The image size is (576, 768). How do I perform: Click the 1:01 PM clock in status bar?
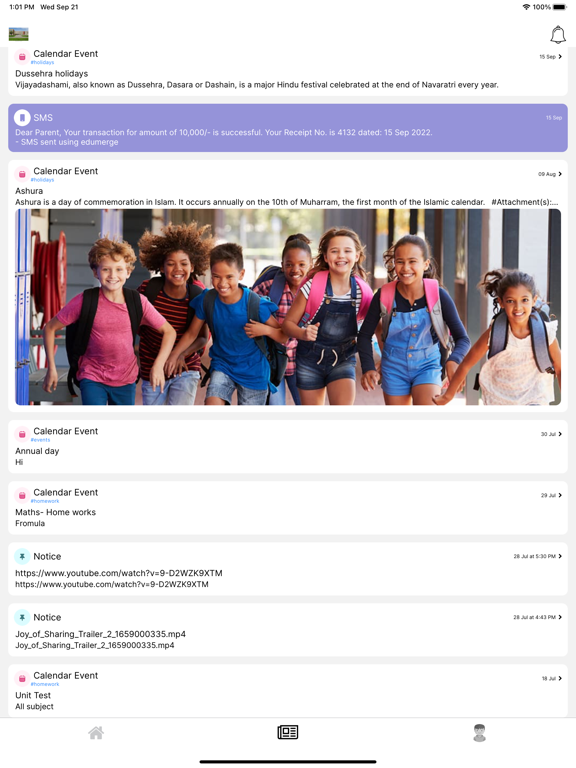pyautogui.click(x=22, y=7)
